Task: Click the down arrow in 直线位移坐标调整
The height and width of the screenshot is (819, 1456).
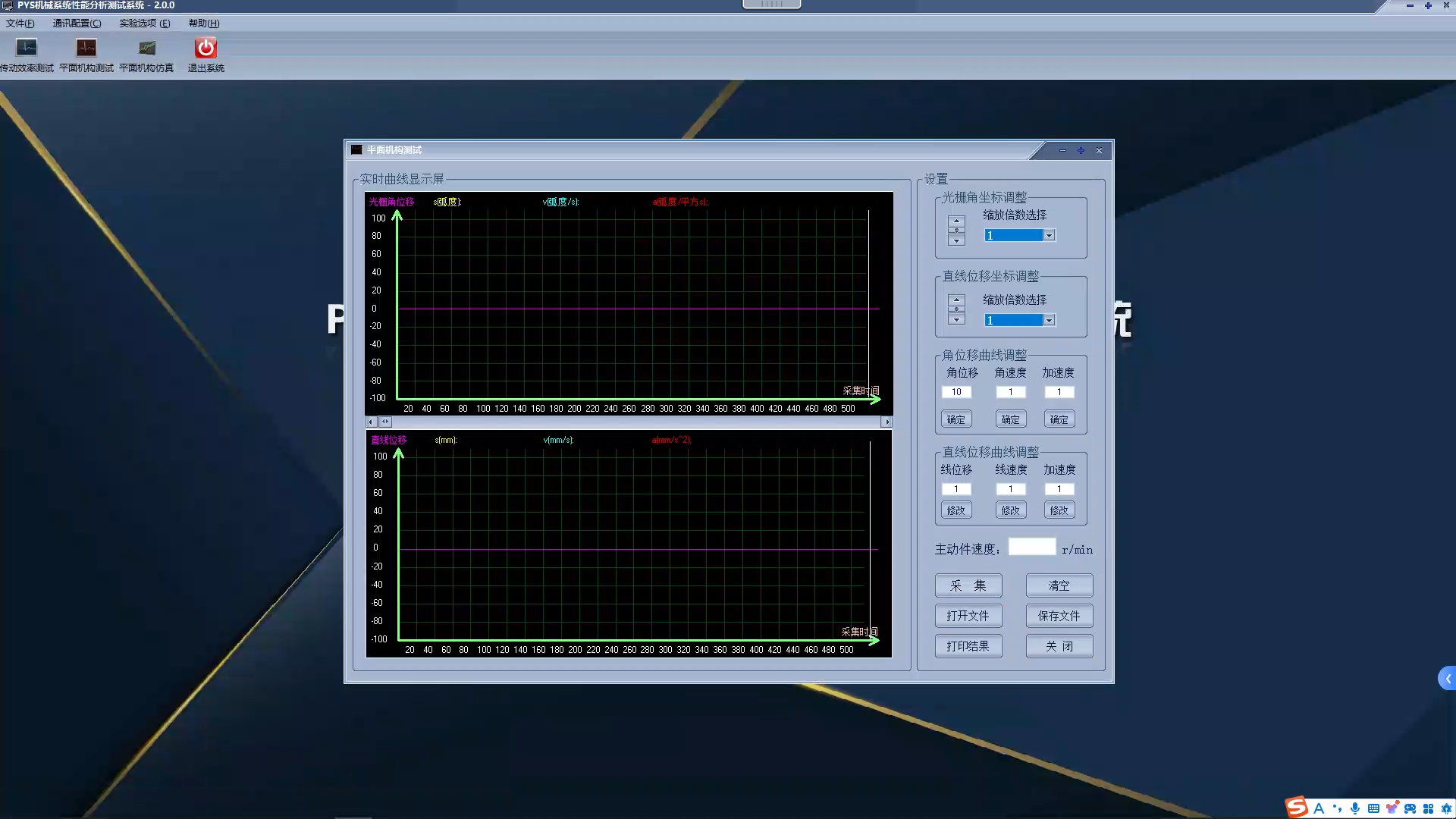Action: (x=957, y=319)
